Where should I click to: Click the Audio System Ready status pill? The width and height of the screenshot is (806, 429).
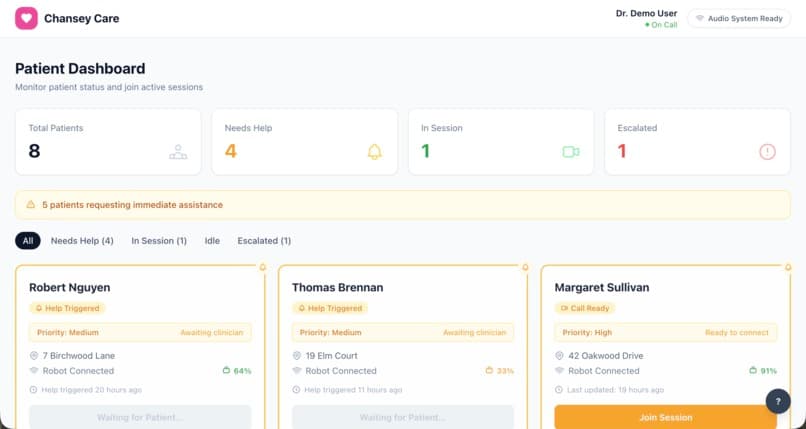tap(739, 18)
